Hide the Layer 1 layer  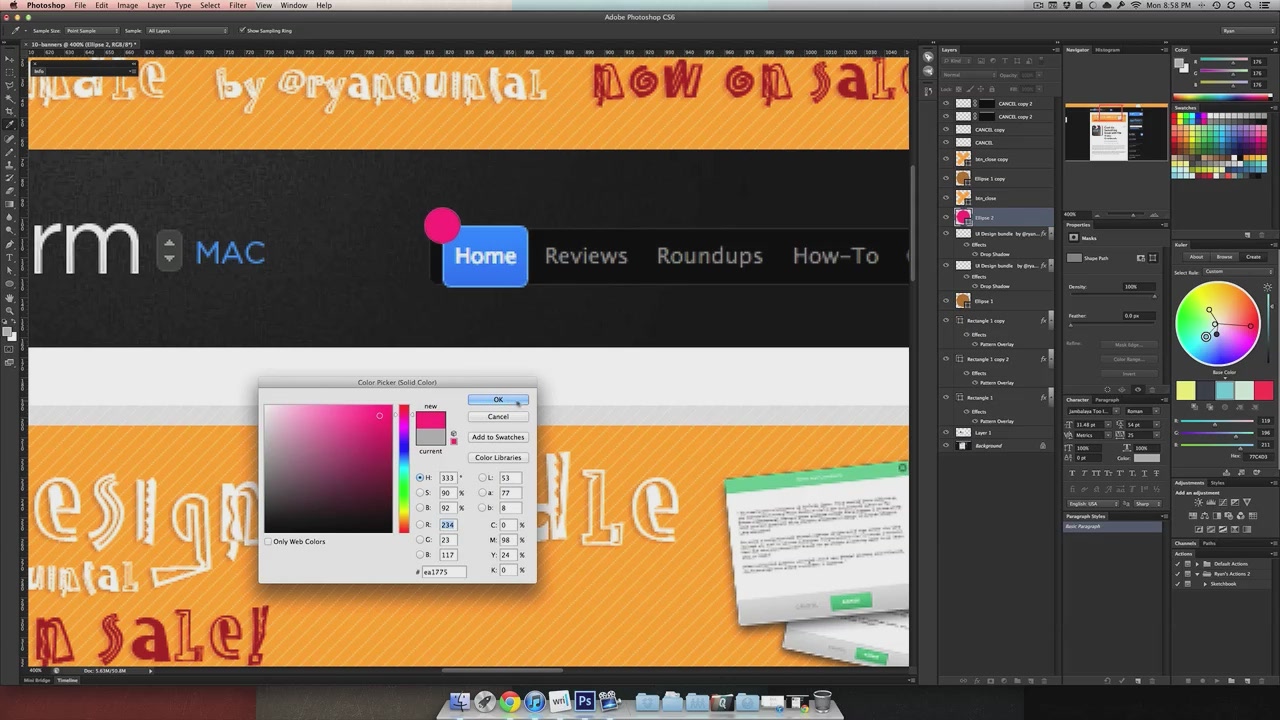(x=946, y=432)
